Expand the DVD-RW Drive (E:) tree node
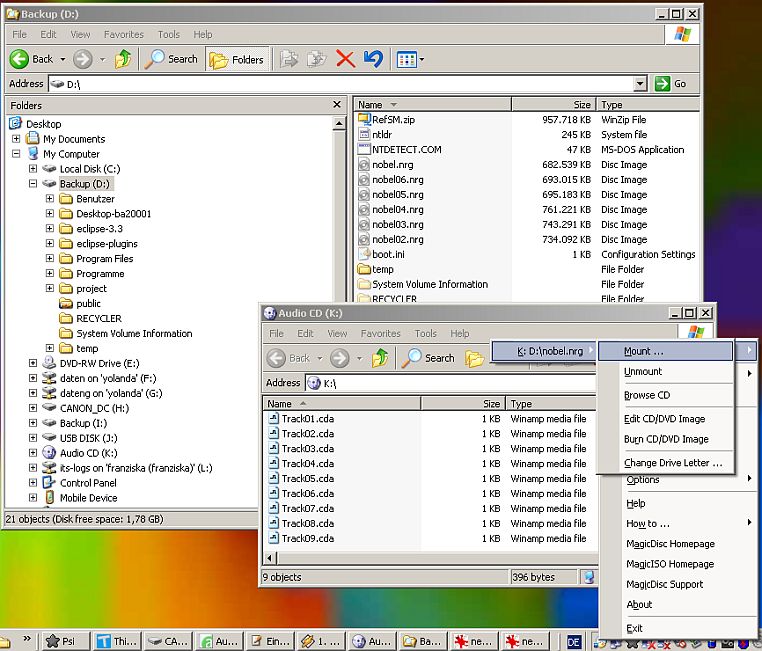This screenshot has width=762, height=651. 33,363
